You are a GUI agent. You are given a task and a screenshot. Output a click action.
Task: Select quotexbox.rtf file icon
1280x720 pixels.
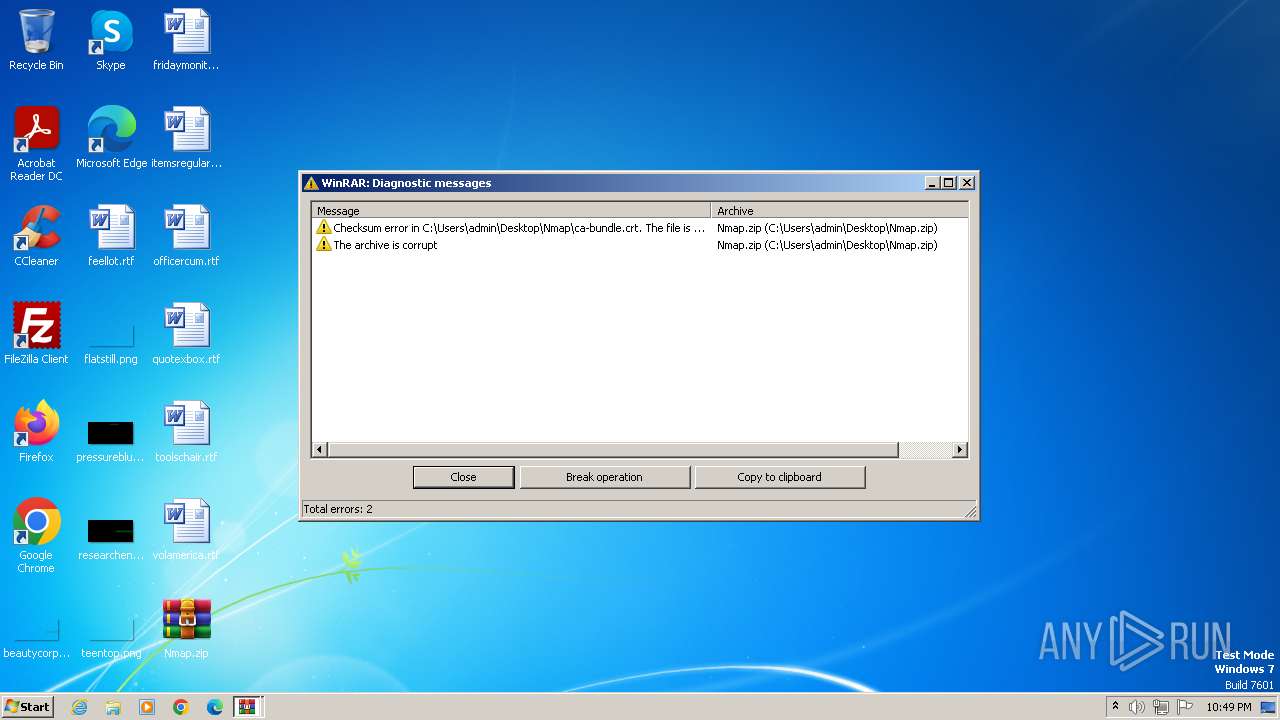tap(186, 334)
